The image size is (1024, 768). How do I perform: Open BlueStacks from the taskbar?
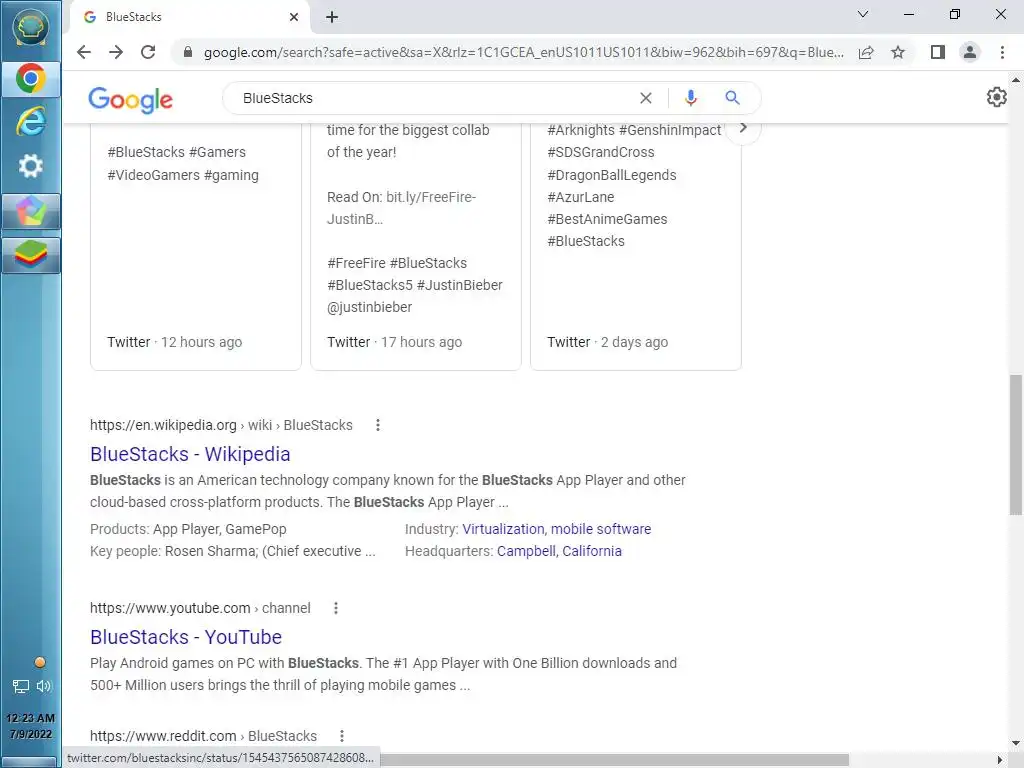click(31, 255)
